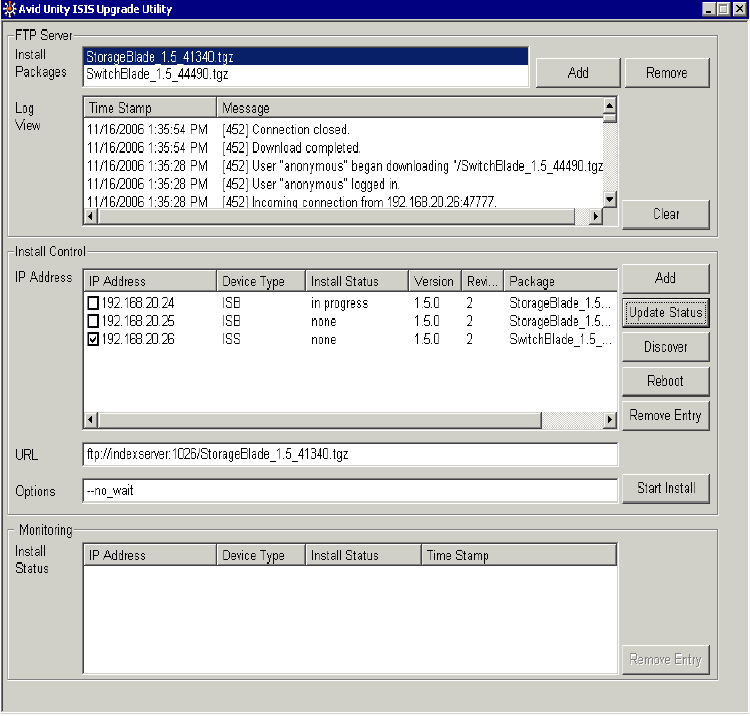The image size is (750, 716).
Task: Click IP Address header in Monitoring table
Action: [x=150, y=555]
